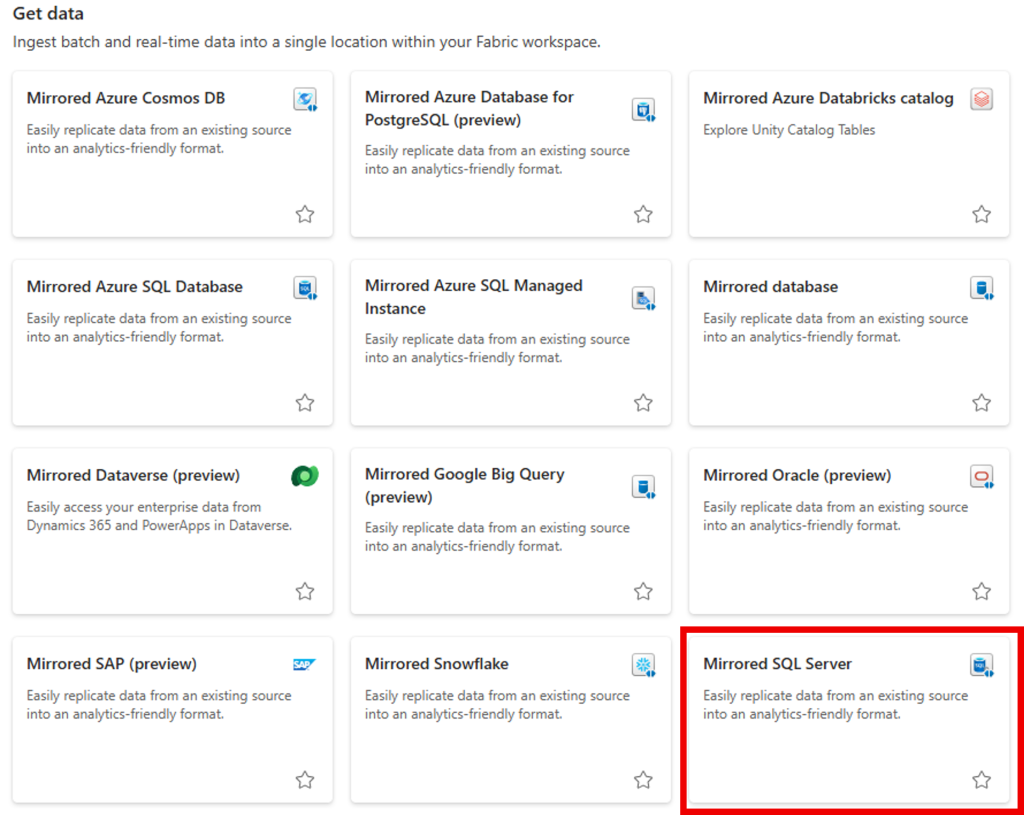
Task: Click the Mirrored database icon
Action: 981,287
